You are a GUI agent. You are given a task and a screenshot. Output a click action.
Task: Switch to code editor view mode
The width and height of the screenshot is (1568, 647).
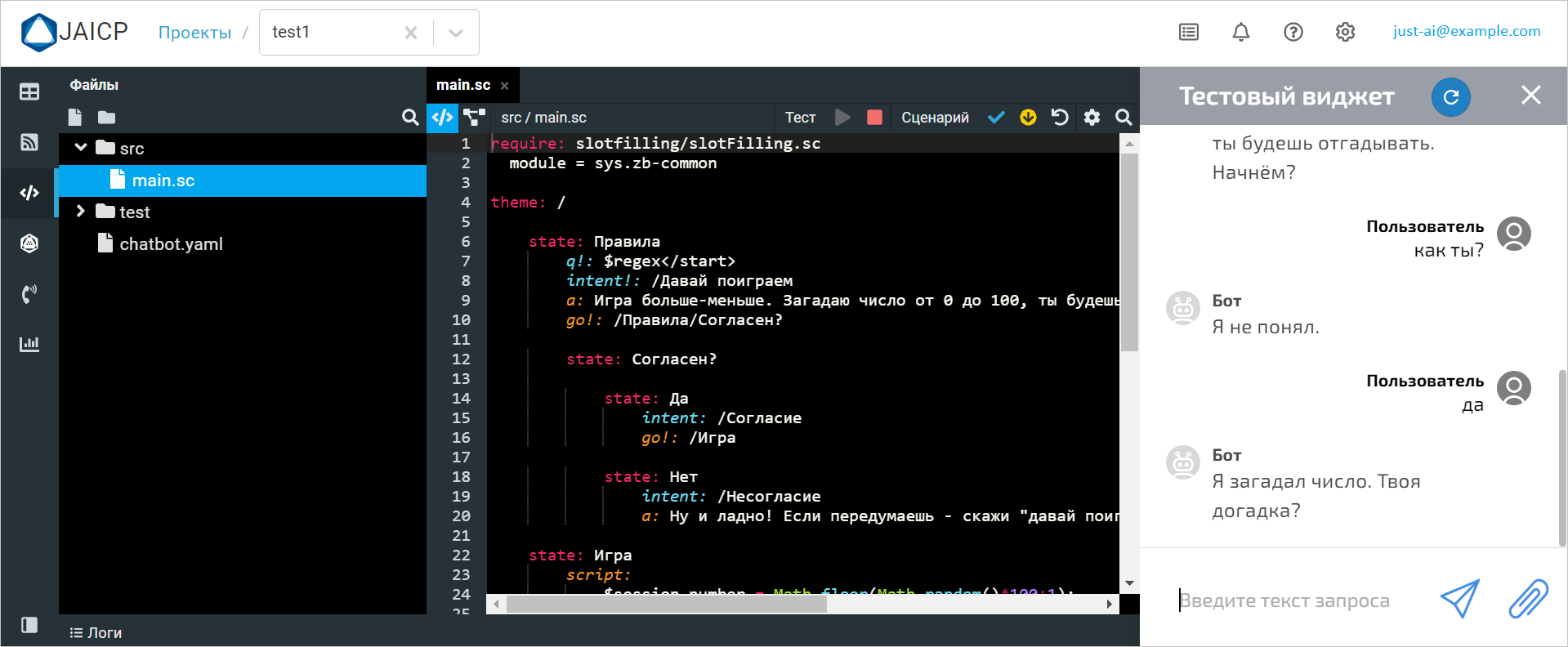pyautogui.click(x=442, y=118)
